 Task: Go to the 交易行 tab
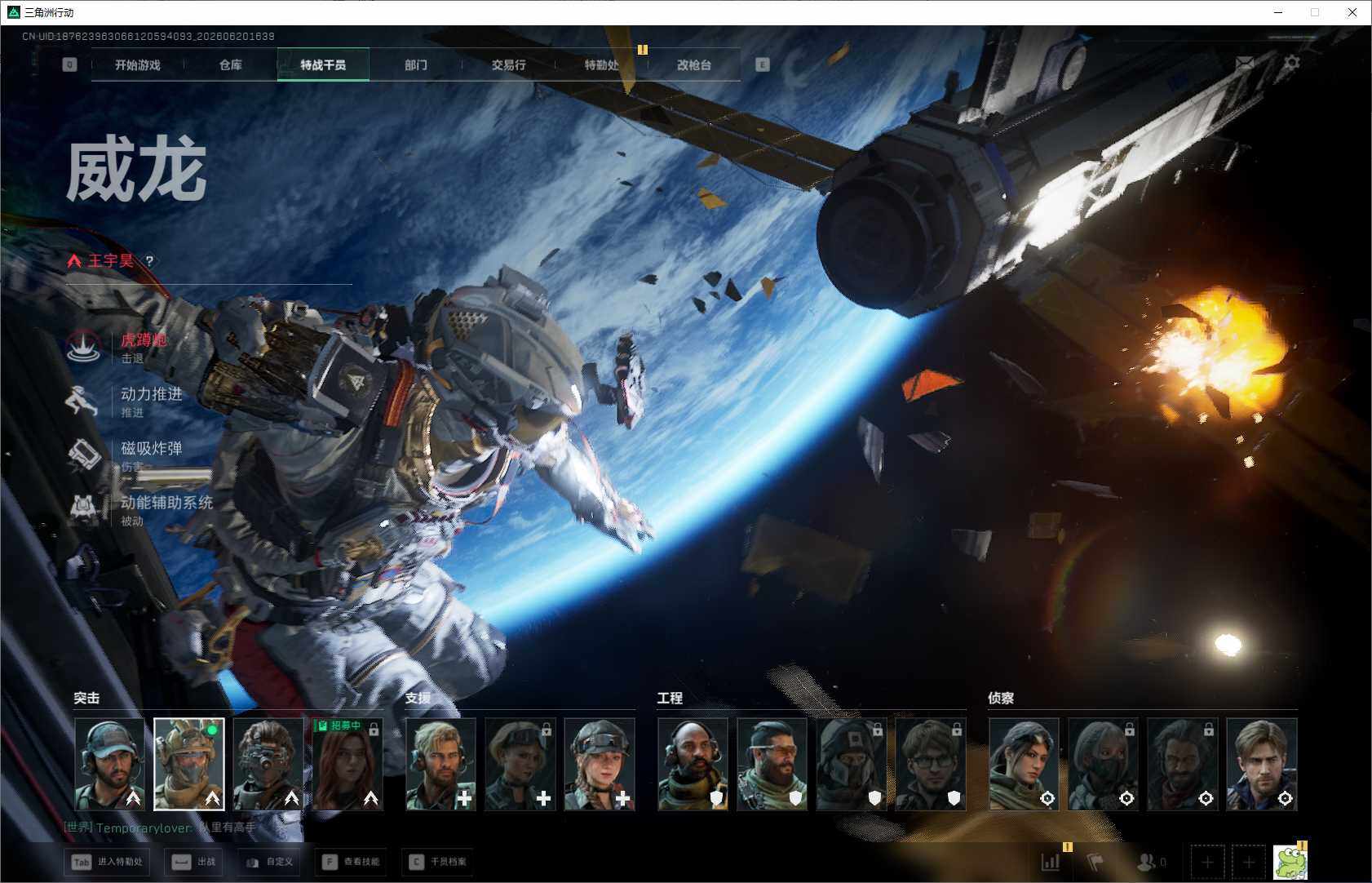point(508,64)
